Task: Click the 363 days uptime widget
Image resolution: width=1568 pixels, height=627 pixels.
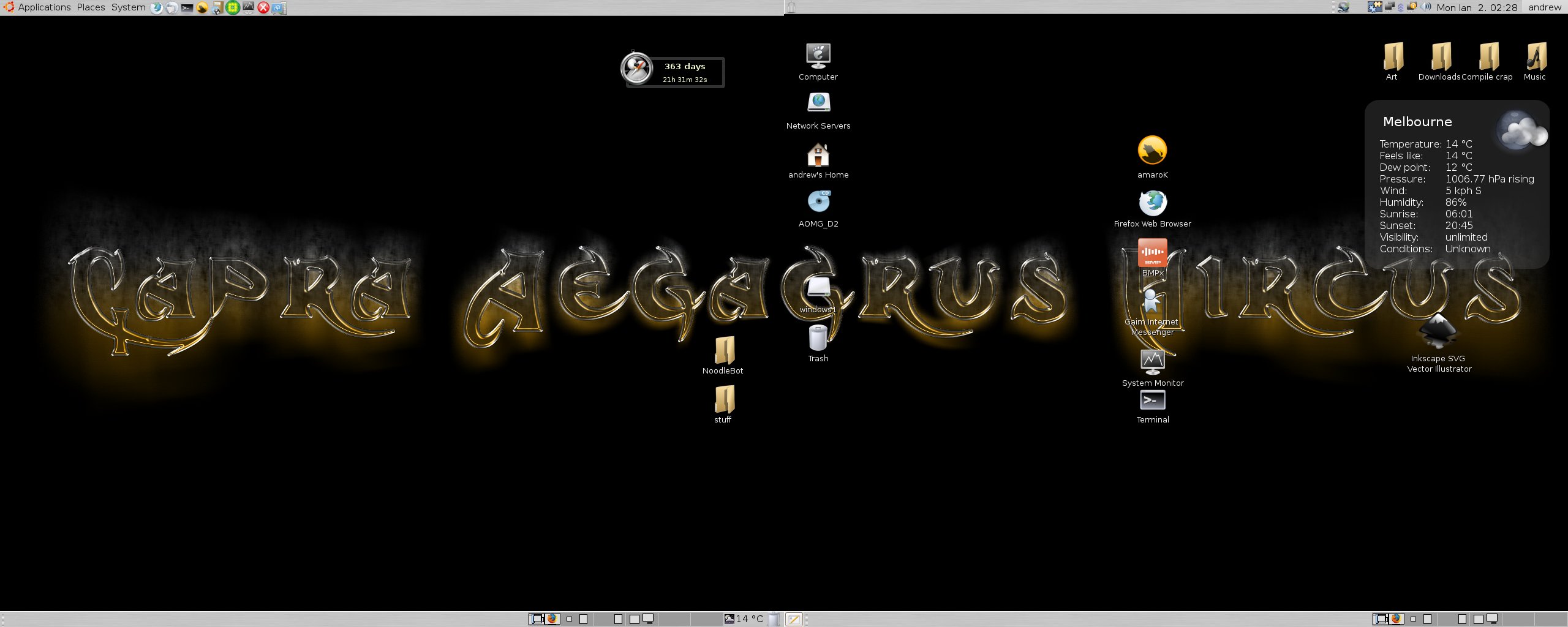Action: (673, 70)
